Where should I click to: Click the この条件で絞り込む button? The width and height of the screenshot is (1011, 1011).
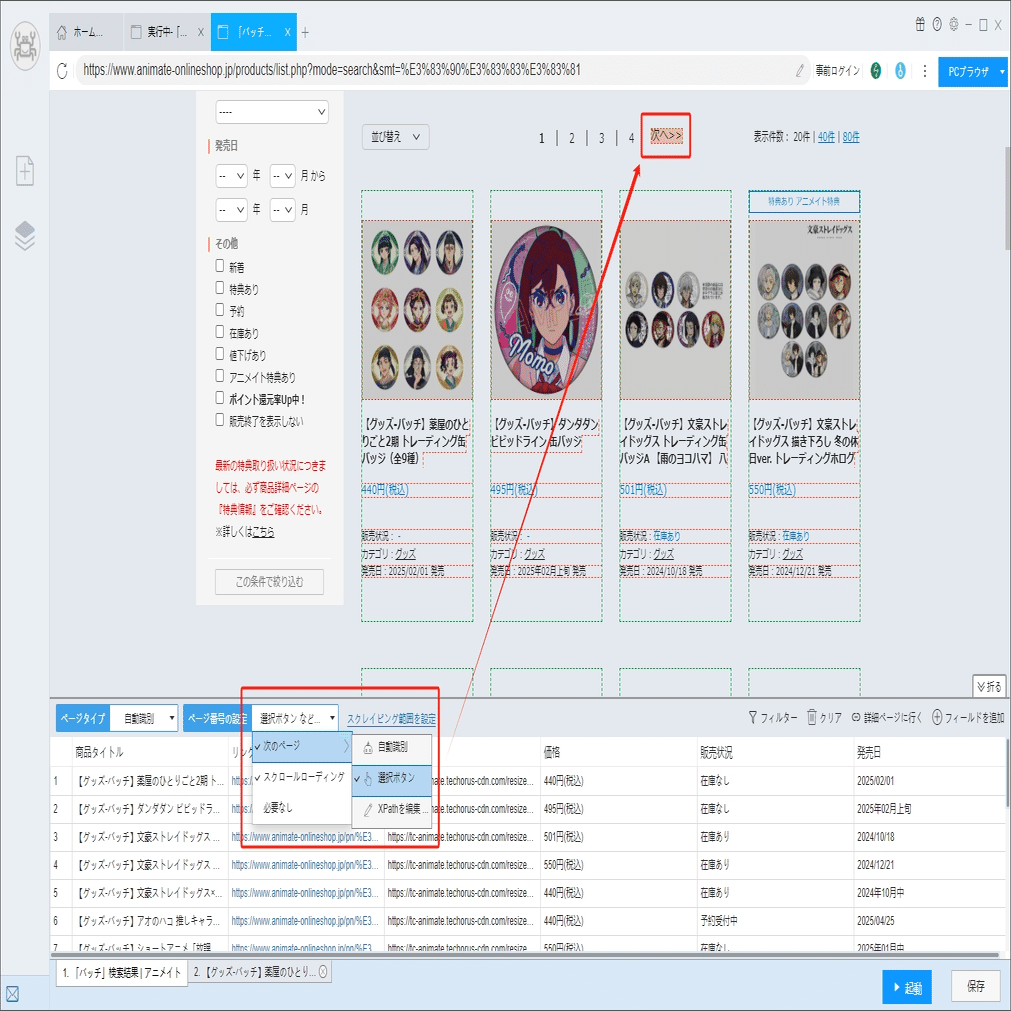pos(270,582)
